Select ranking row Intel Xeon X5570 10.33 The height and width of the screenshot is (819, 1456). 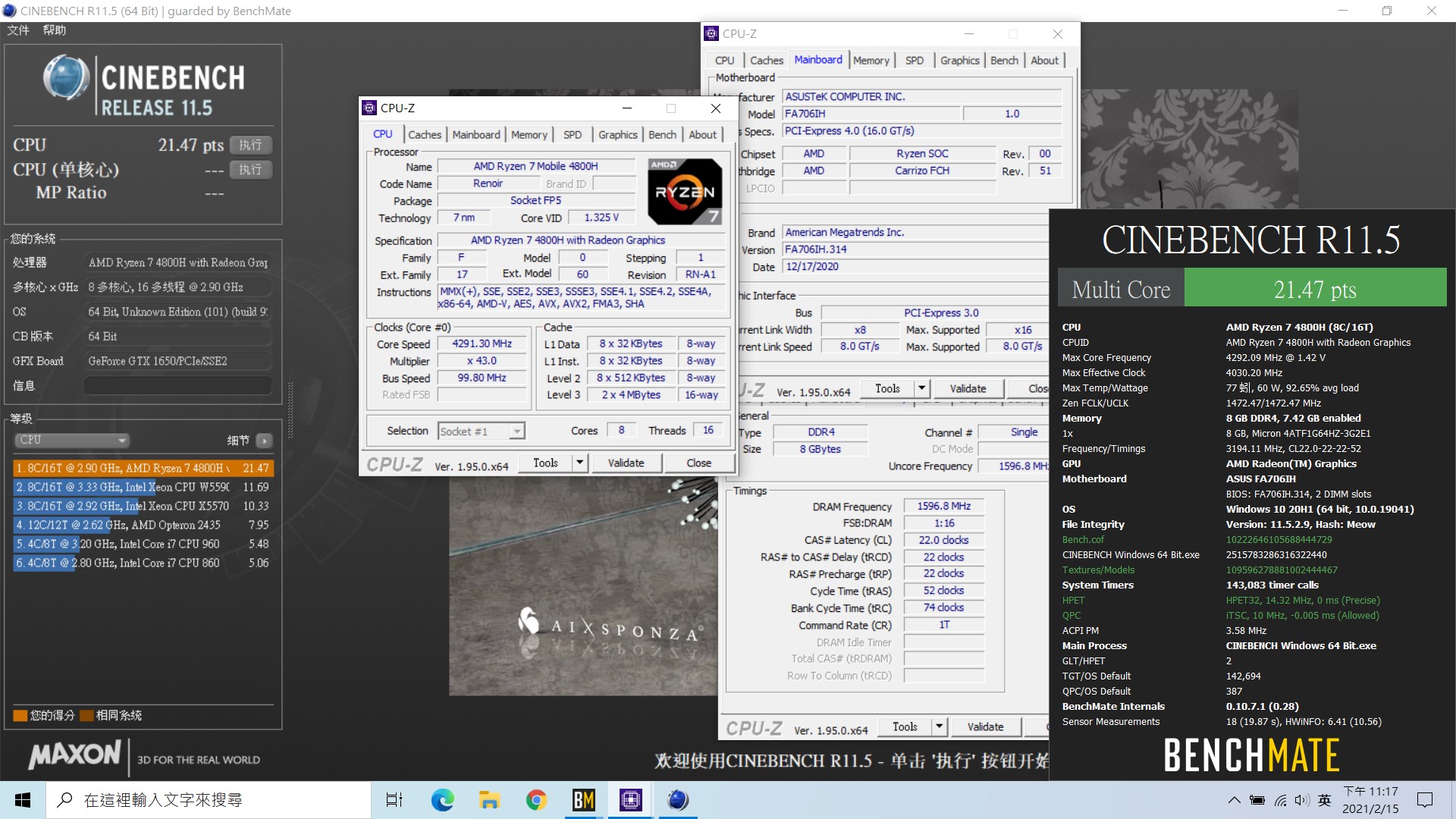143,506
